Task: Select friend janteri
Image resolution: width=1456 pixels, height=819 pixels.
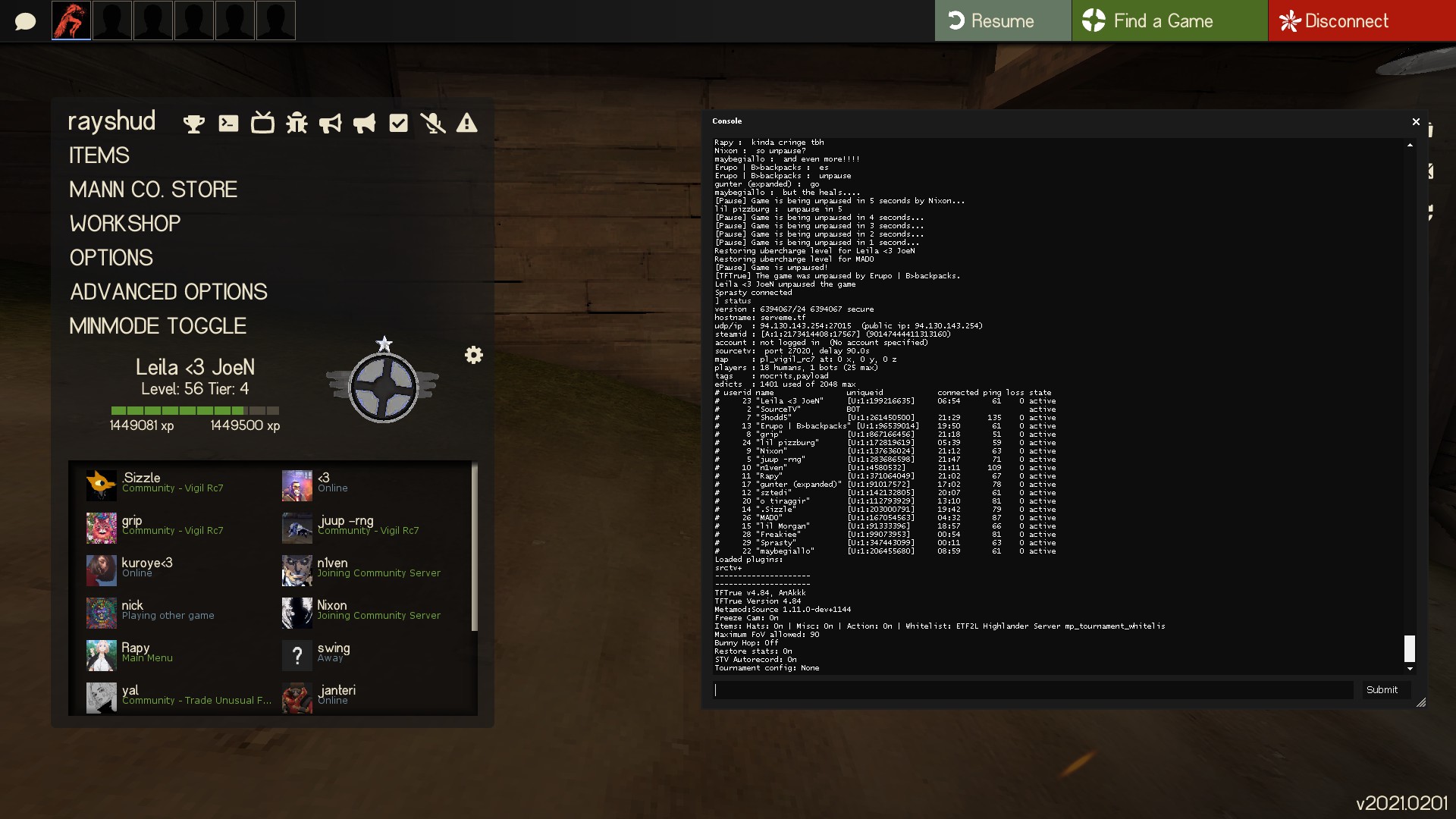Action: point(375,697)
